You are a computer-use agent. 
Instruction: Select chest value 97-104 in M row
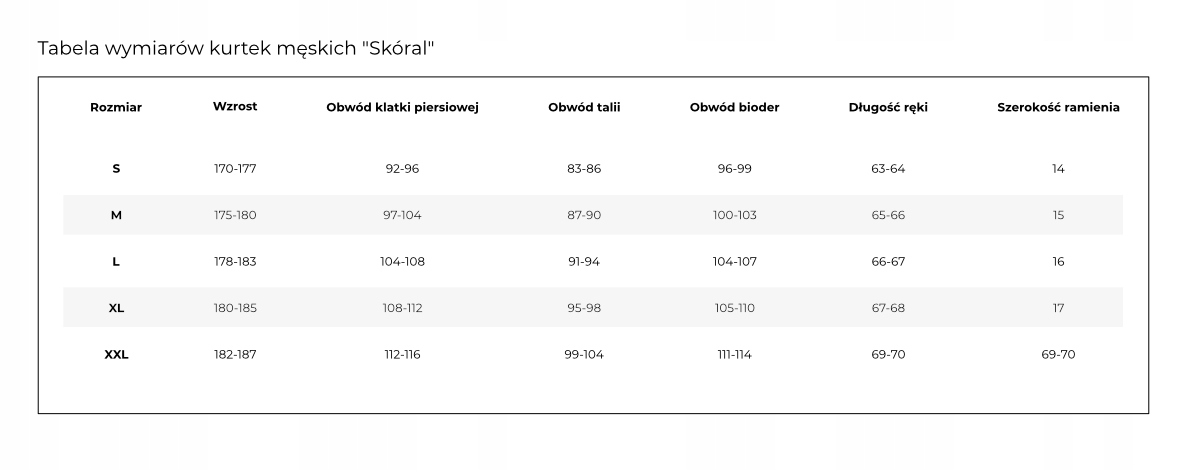click(402, 215)
